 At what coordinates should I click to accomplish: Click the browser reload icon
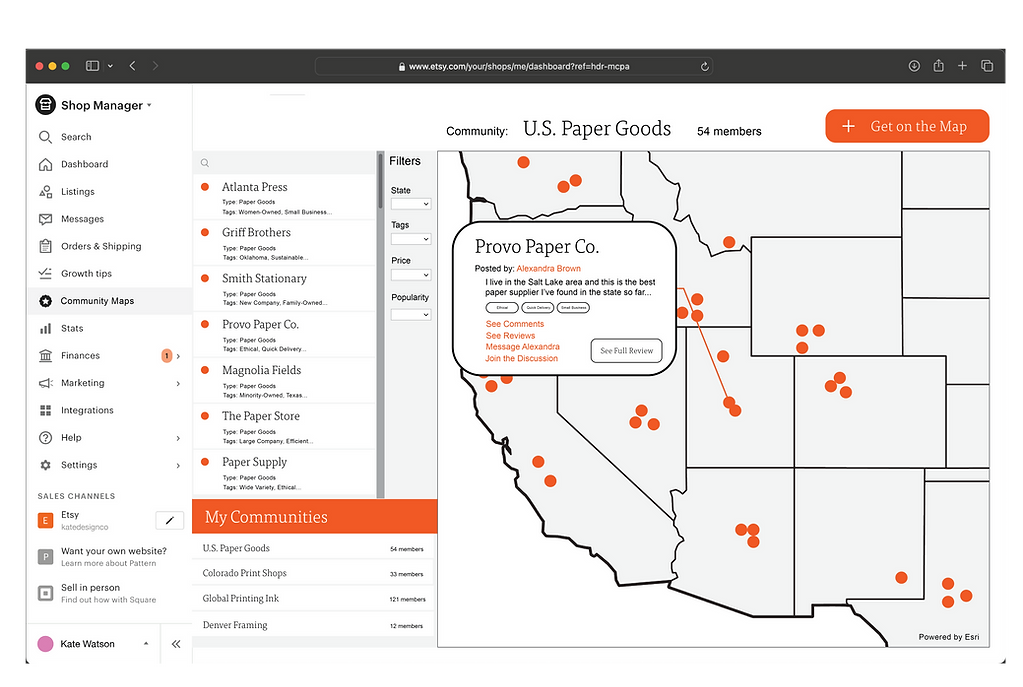705,67
